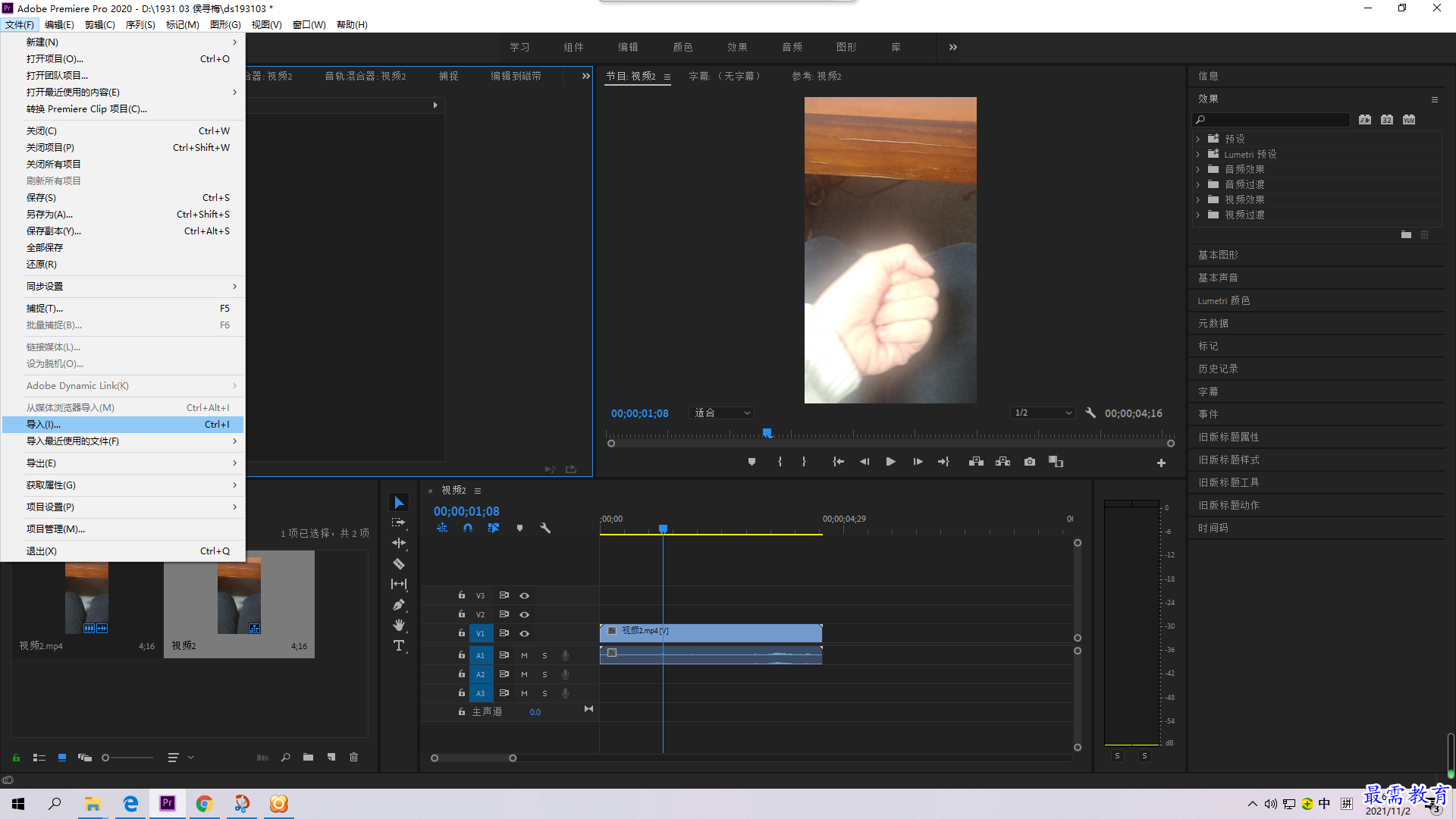Open the 1/2 playback resolution dropdown
Viewport: 1456px width, 819px height.
tap(1043, 413)
